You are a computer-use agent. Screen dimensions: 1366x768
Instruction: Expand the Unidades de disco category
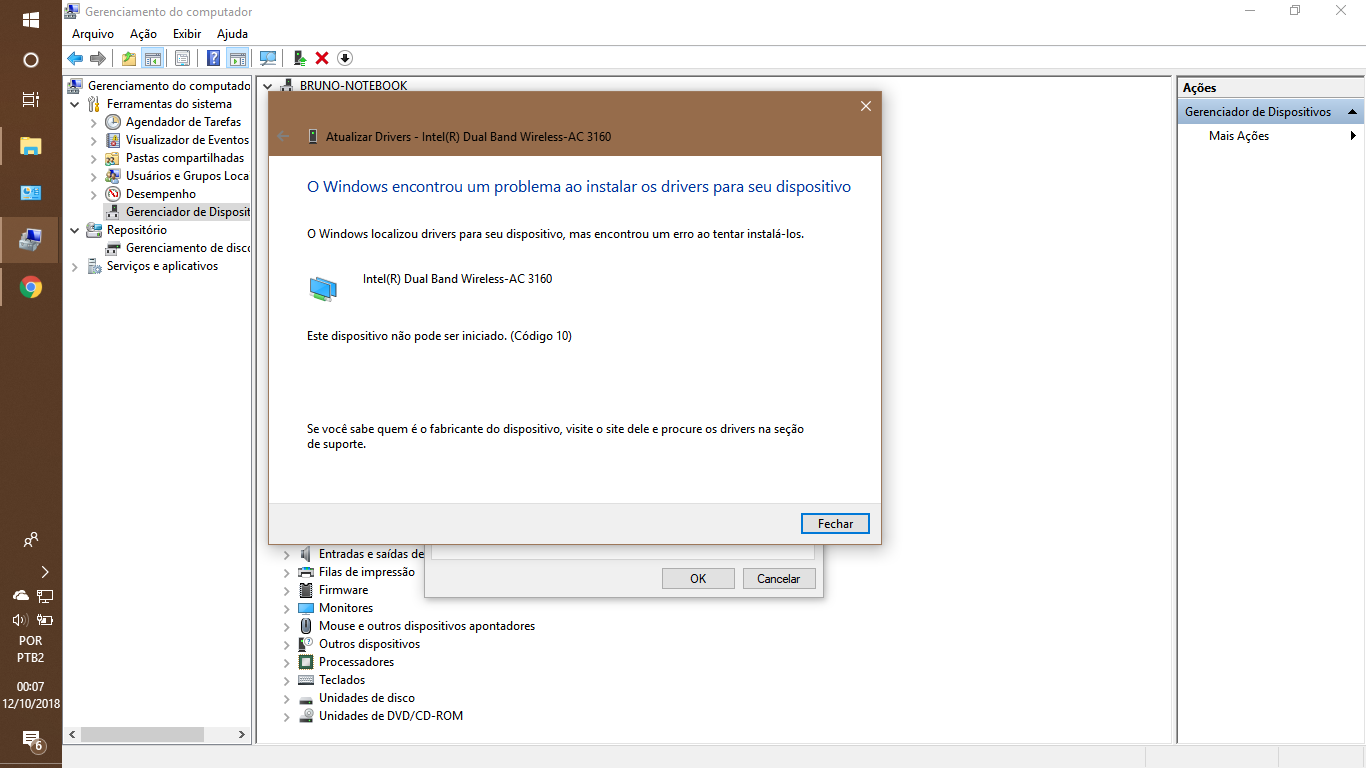(x=286, y=698)
